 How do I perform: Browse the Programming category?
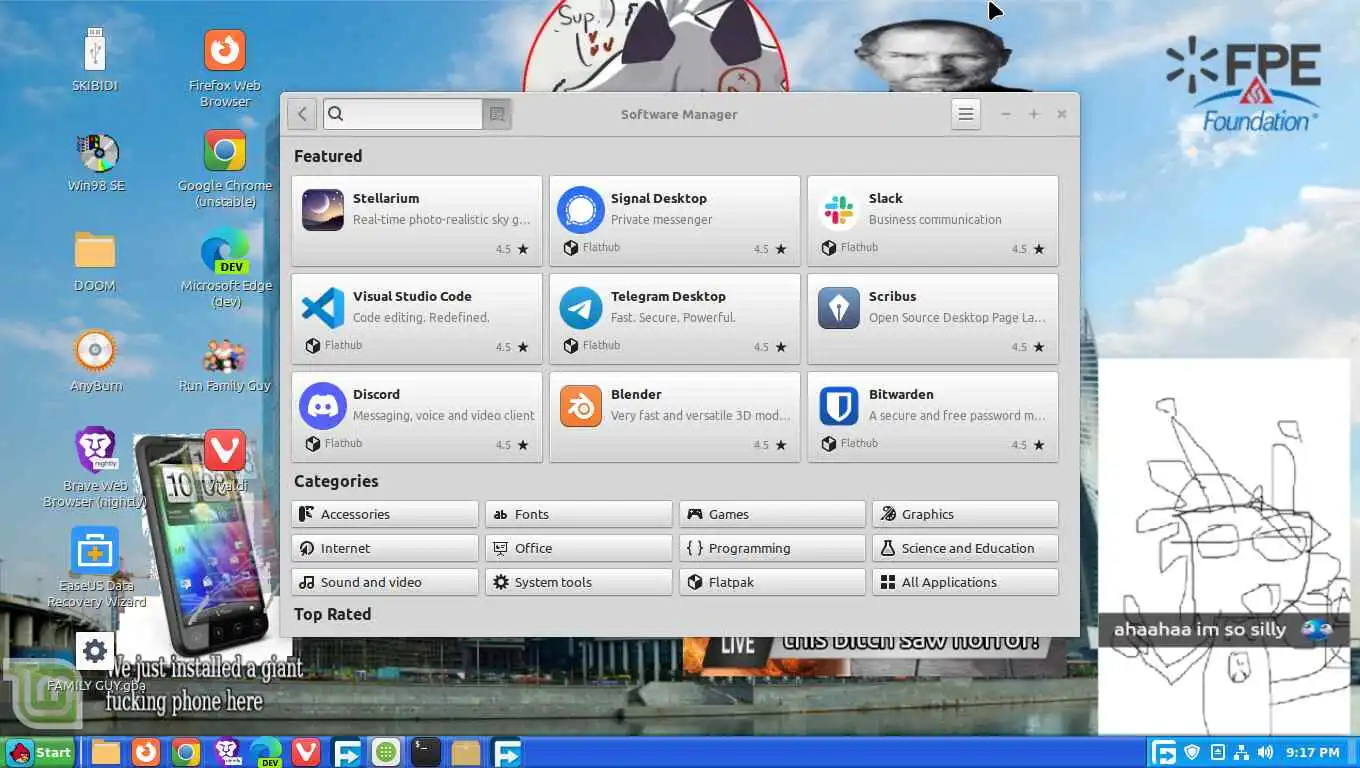coord(772,548)
